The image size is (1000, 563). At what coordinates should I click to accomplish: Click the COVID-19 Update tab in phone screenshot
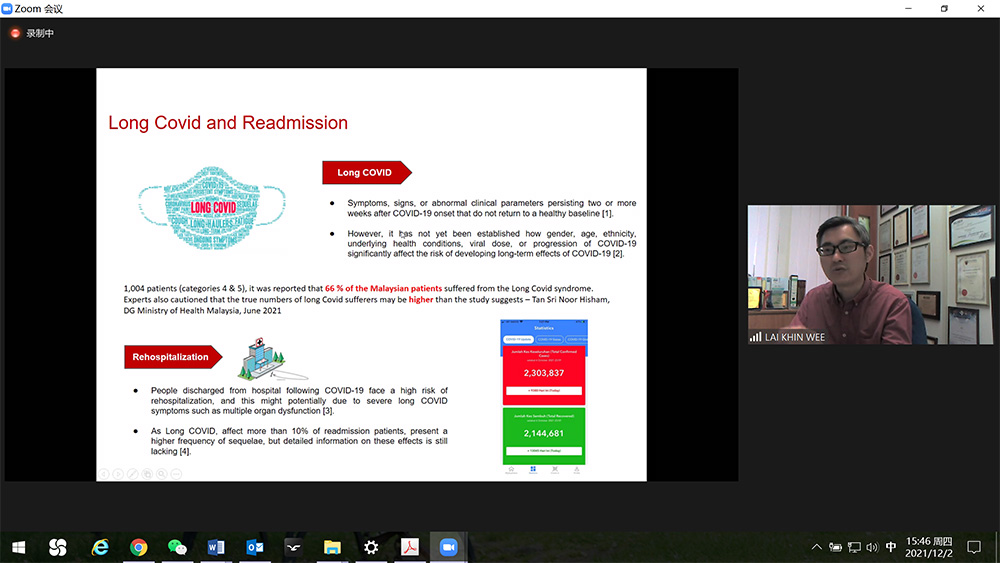point(518,339)
